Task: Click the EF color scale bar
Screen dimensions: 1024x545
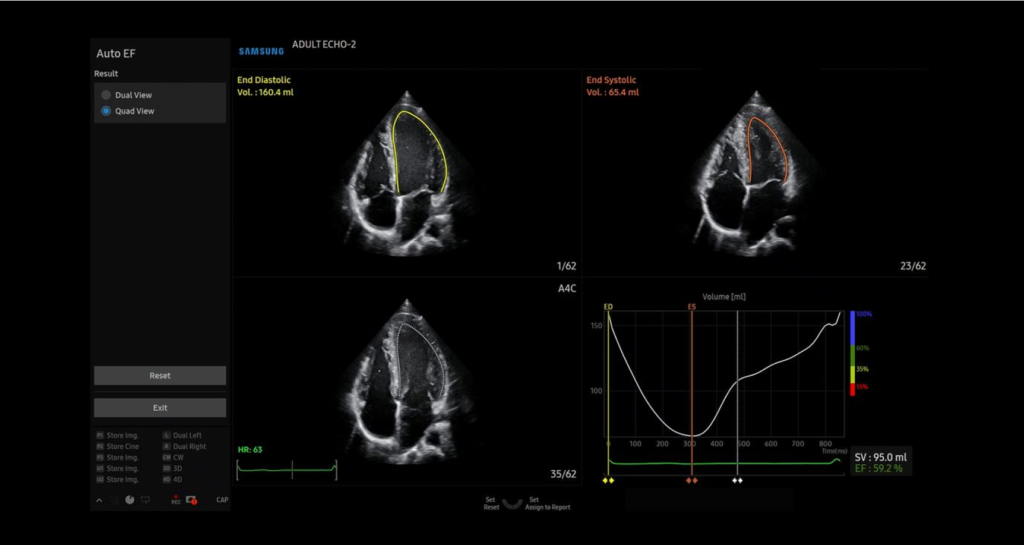Action: coord(852,353)
